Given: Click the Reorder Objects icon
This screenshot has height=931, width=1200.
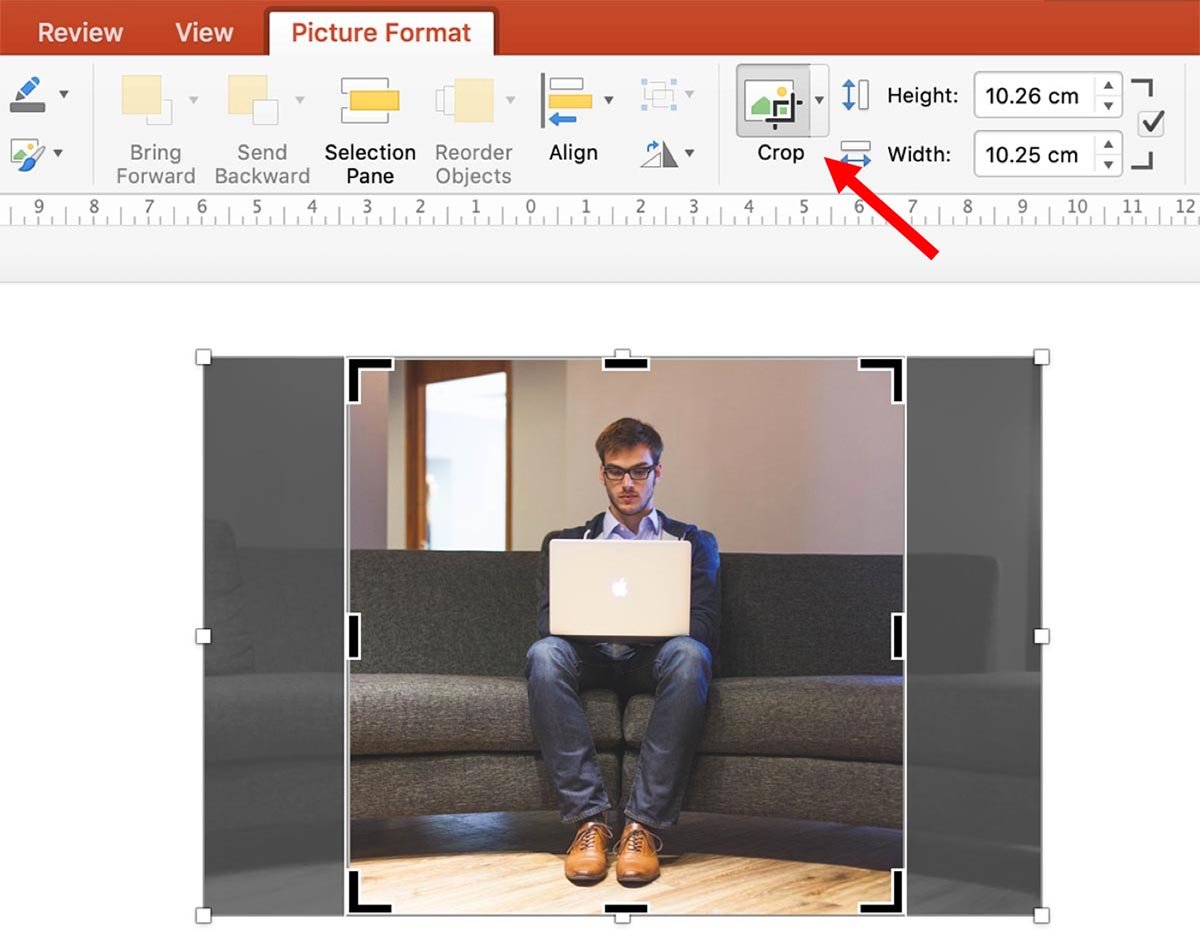Looking at the screenshot, I should click(465, 100).
